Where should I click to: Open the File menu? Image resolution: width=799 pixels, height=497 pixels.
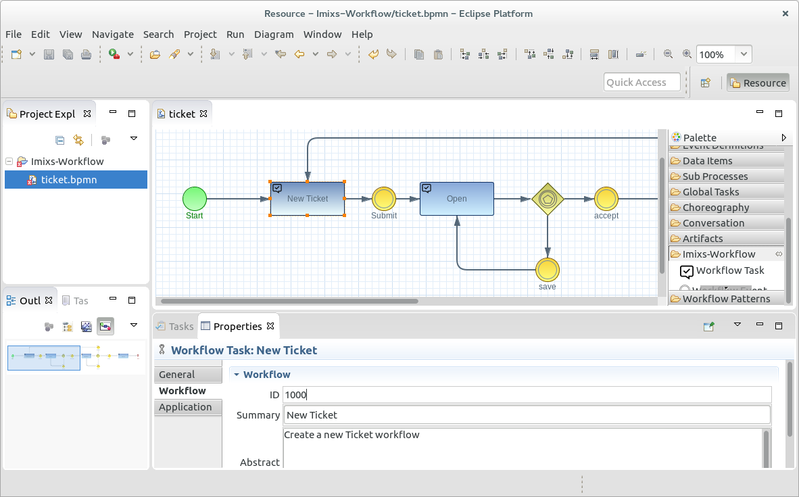click(13, 34)
